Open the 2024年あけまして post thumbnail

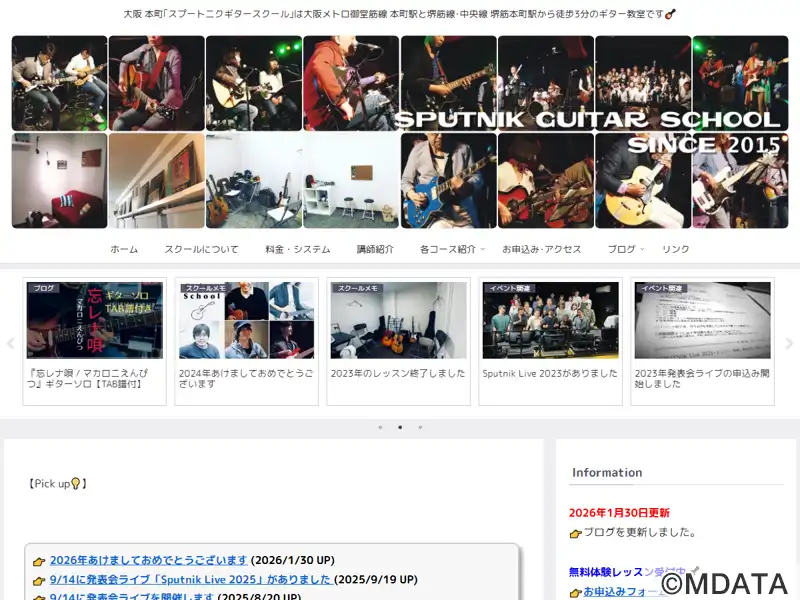246,320
